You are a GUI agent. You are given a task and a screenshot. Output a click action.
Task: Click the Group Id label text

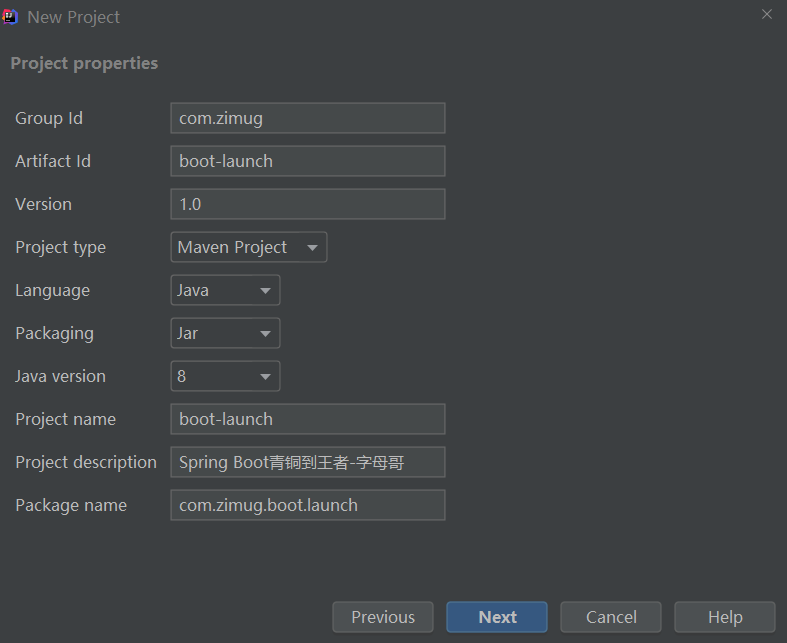point(49,118)
